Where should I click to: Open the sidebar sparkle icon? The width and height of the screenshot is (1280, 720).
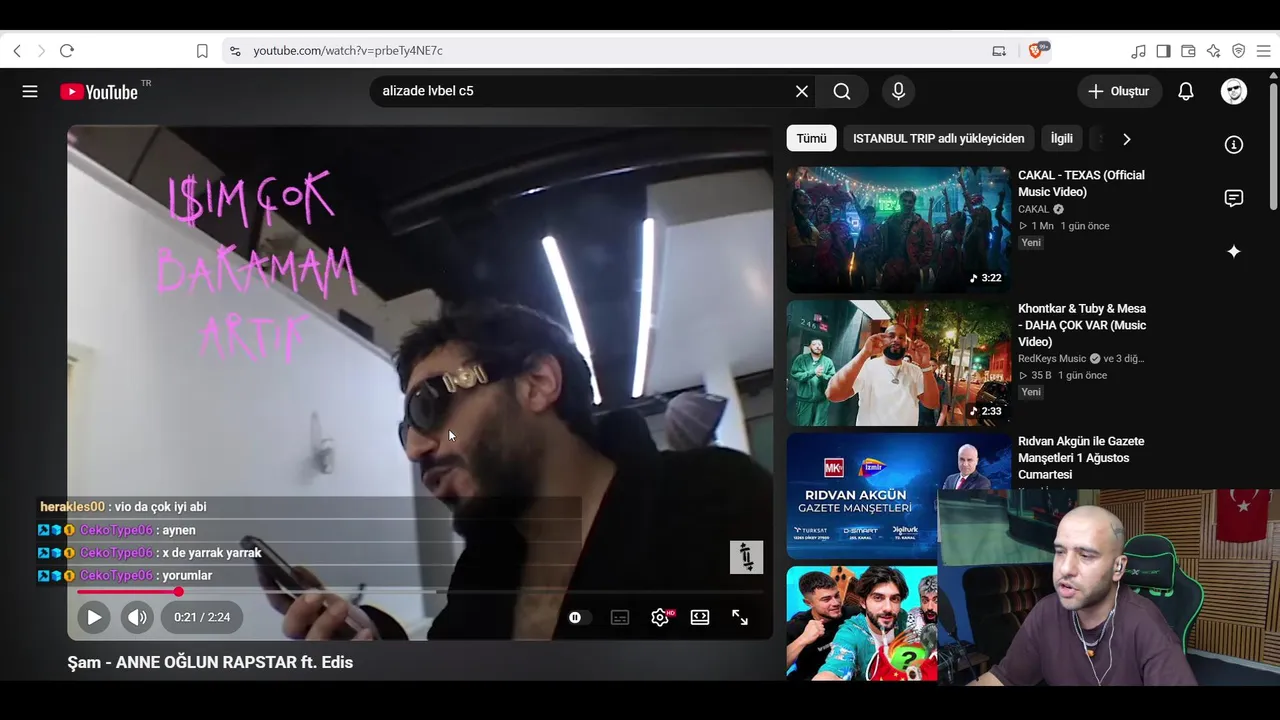[x=1234, y=251]
